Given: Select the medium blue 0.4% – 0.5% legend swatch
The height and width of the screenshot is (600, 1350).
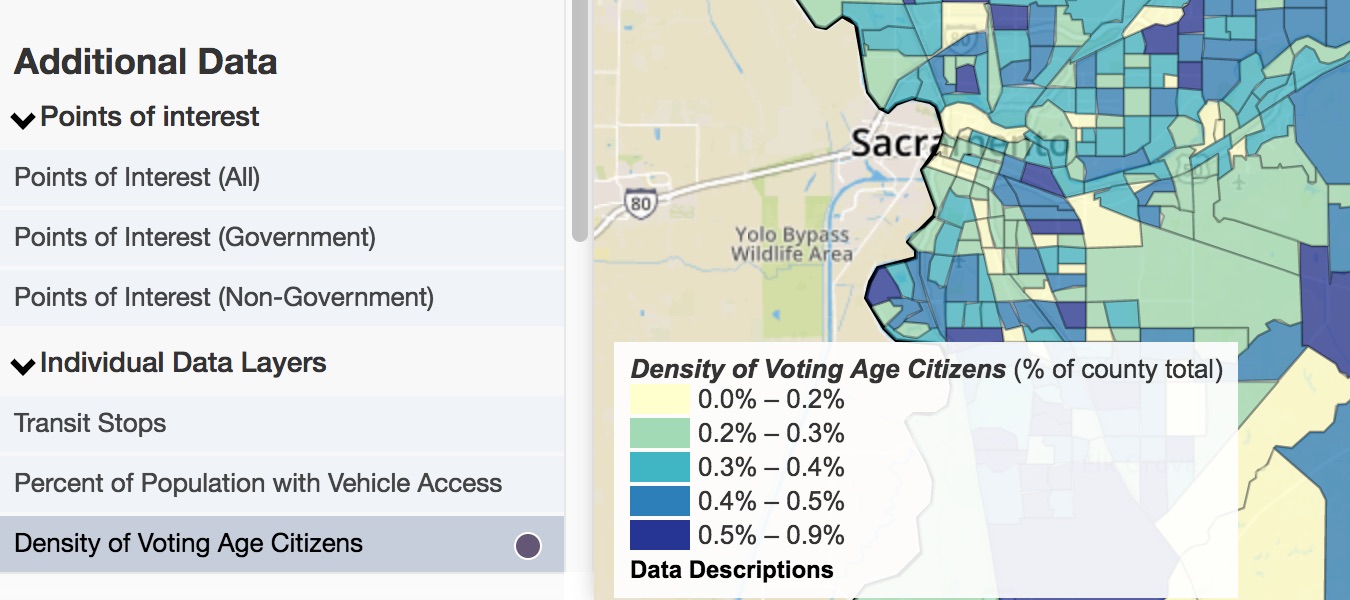Looking at the screenshot, I should click(x=657, y=500).
